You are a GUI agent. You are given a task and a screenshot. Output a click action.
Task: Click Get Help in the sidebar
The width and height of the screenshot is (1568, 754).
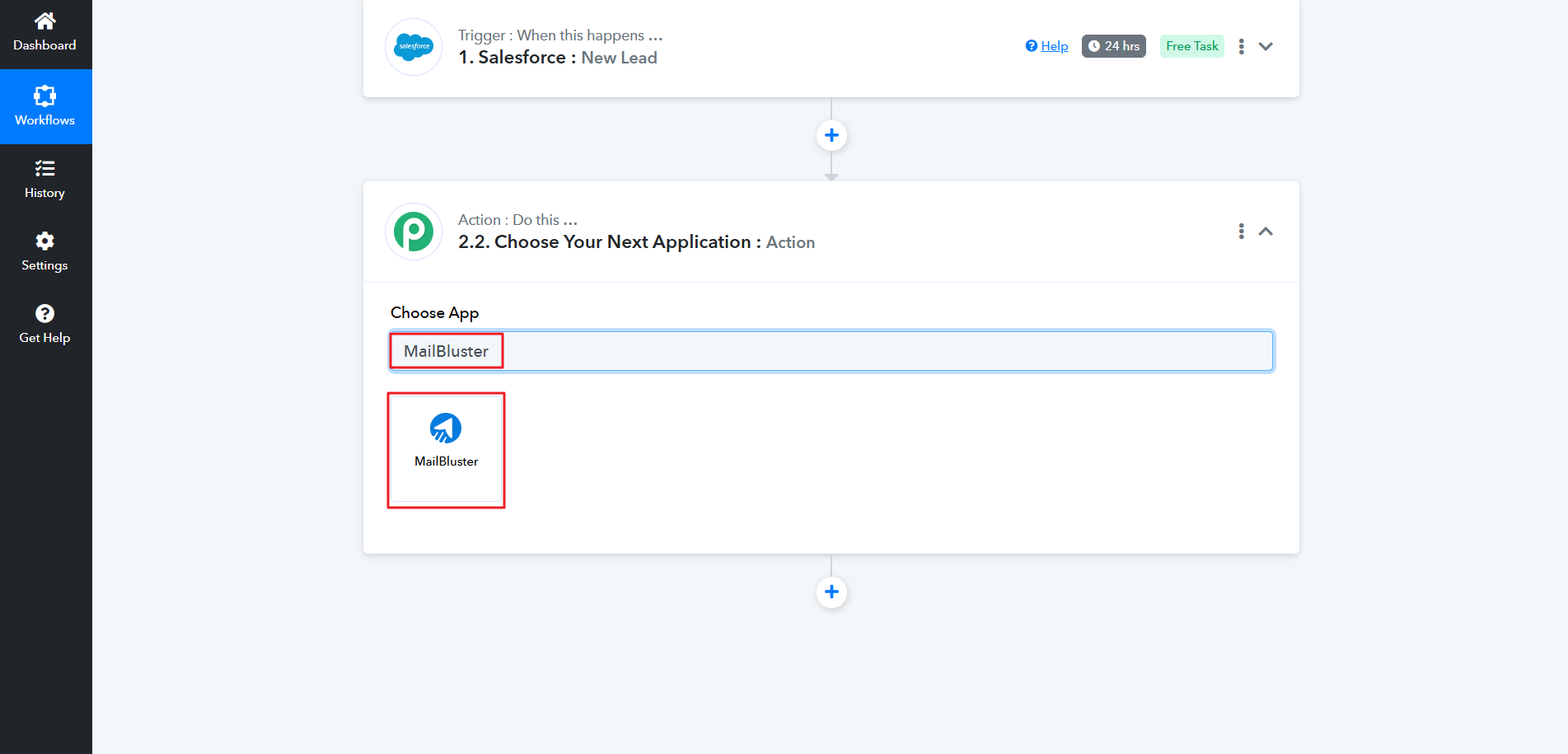[x=45, y=325]
